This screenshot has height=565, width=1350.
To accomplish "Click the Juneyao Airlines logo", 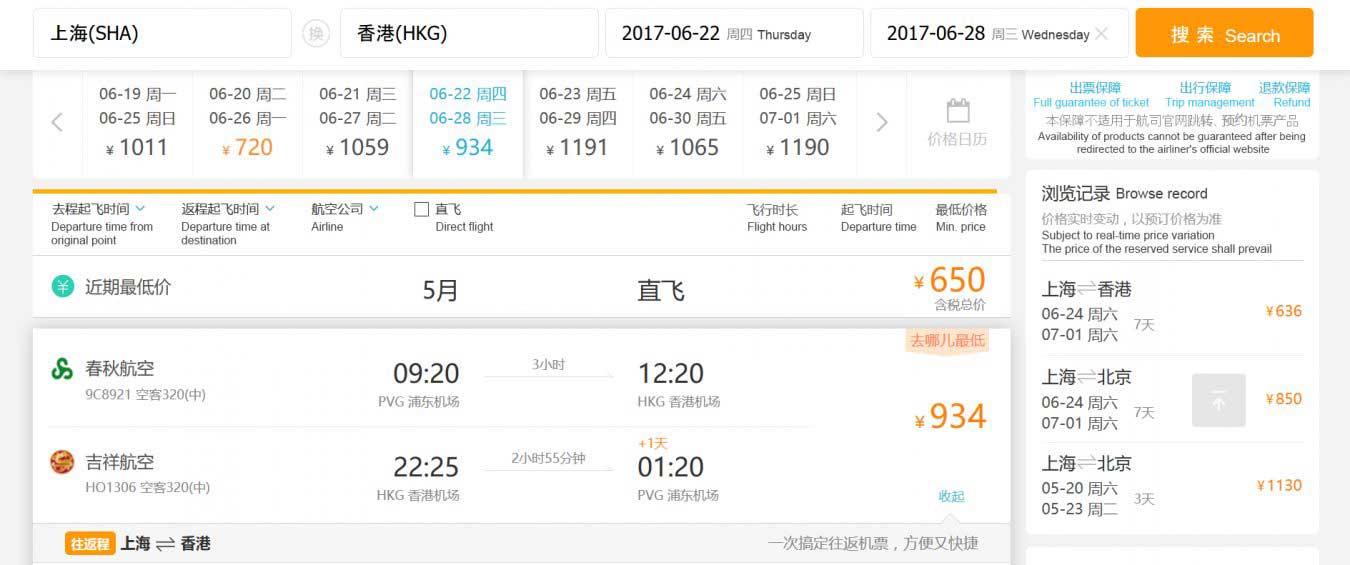I will coord(62,462).
